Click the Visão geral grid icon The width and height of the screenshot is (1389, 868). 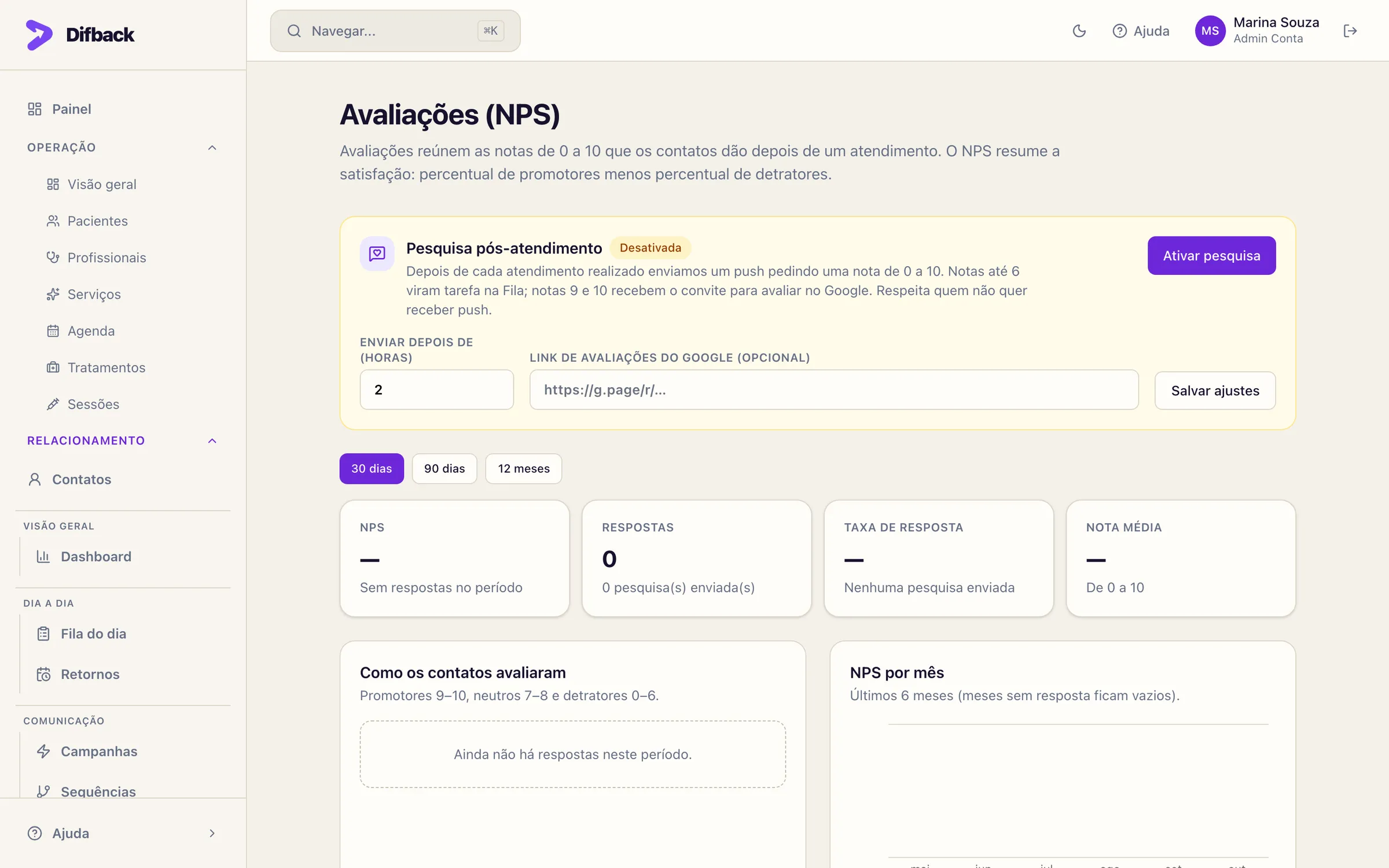tap(53, 184)
